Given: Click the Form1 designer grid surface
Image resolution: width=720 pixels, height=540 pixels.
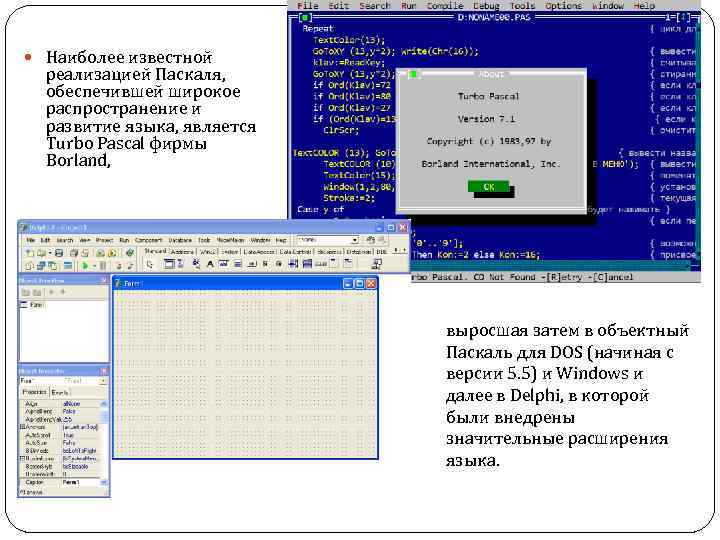Looking at the screenshot, I should tap(245, 373).
